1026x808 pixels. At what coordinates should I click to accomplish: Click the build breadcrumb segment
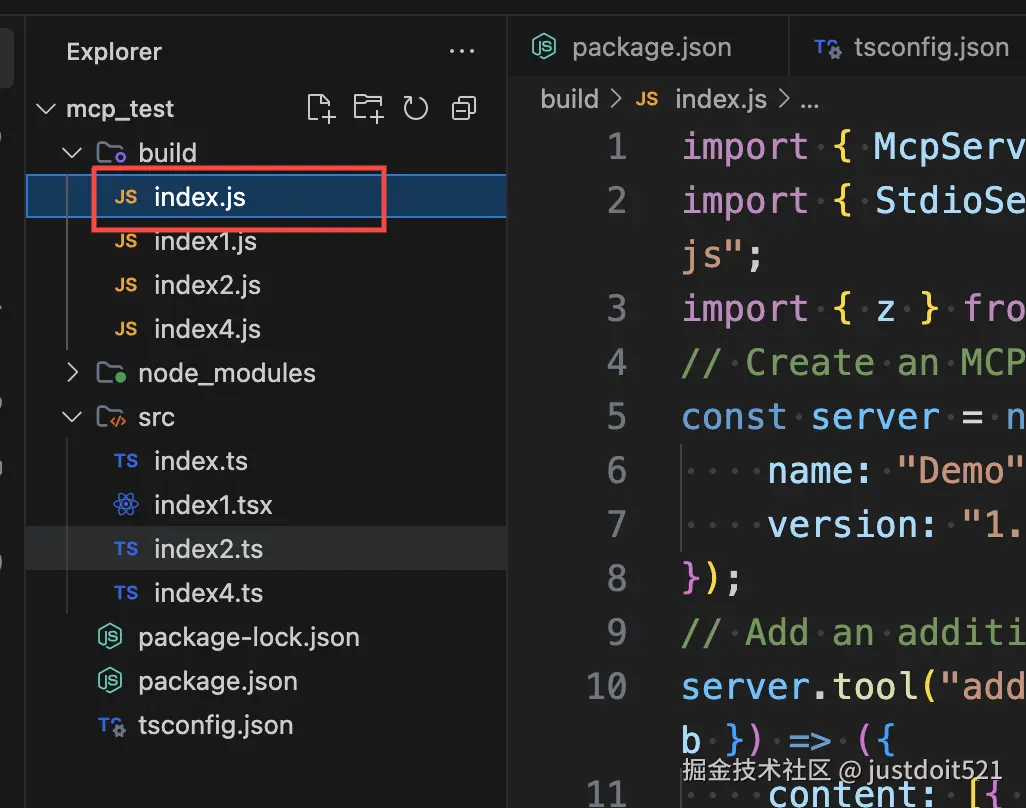coord(569,99)
